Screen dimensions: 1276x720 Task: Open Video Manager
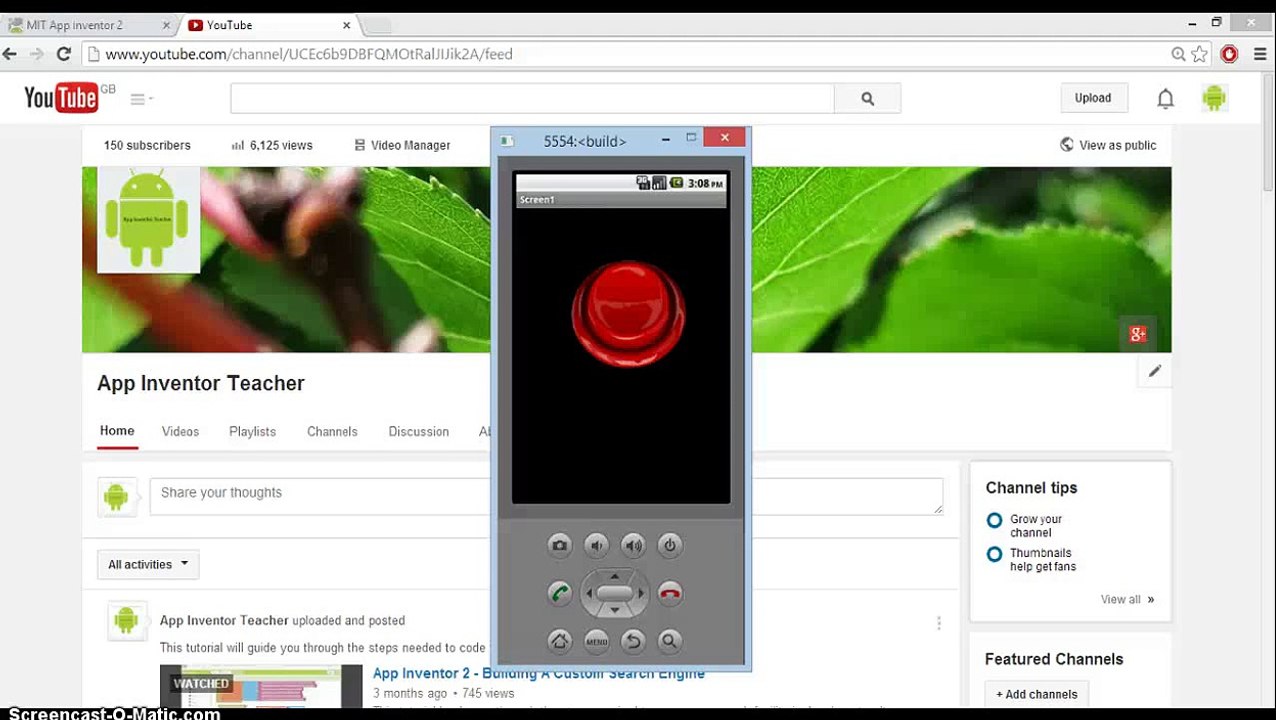[x=402, y=145]
